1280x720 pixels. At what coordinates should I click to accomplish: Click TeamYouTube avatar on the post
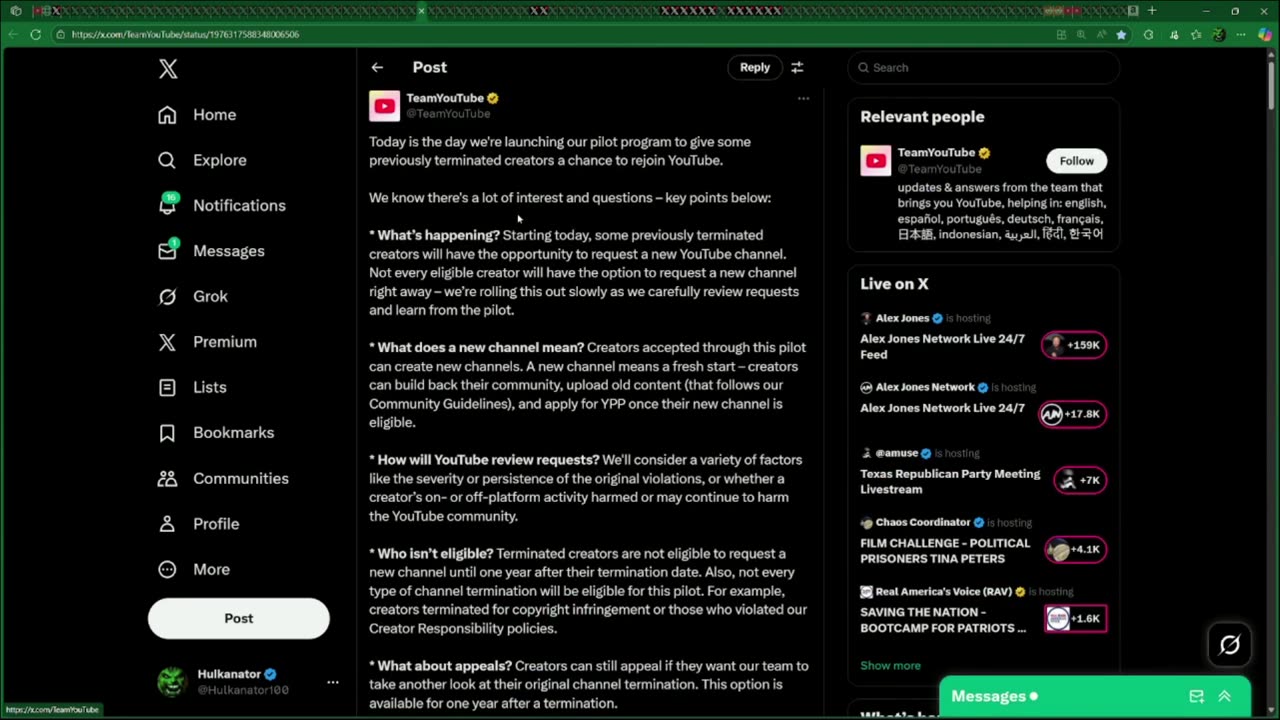[384, 106]
